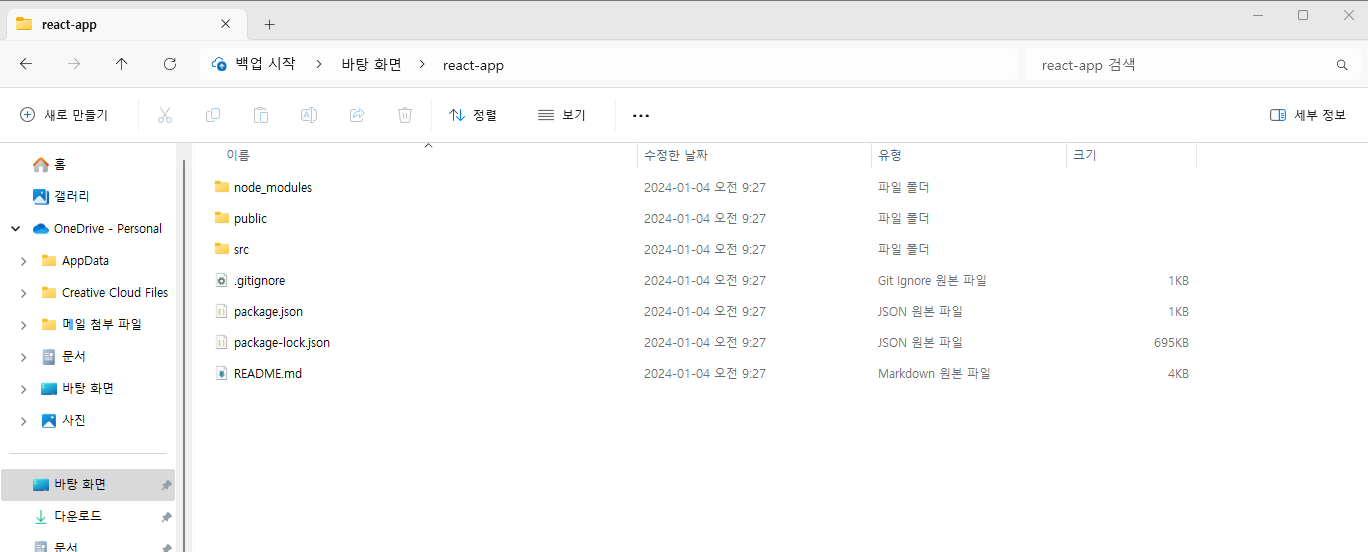This screenshot has height=552, width=1368.
Task: Expand the Creative Cloud Files node
Action: pyautogui.click(x=24, y=292)
